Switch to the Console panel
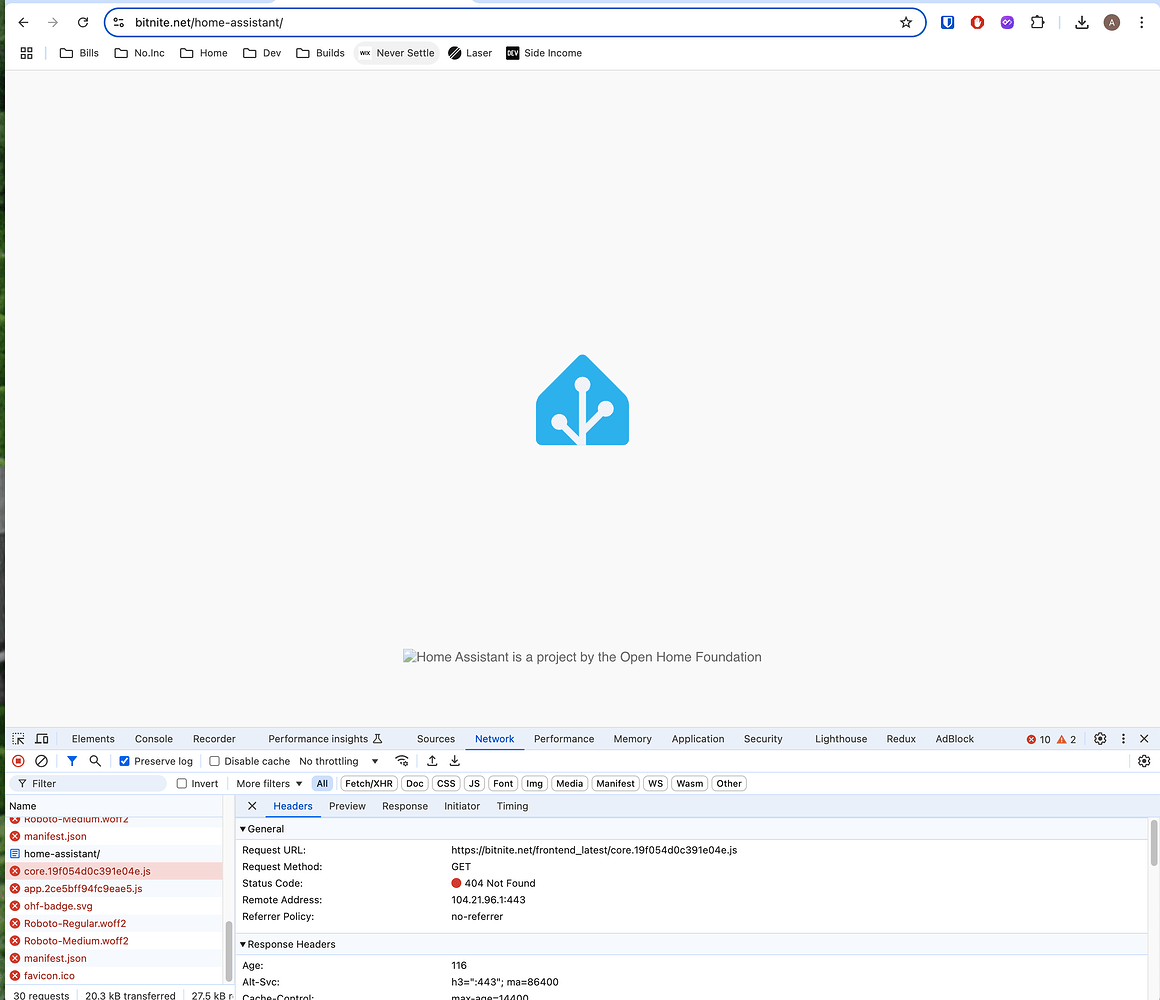The image size is (1160, 1000). click(x=153, y=738)
